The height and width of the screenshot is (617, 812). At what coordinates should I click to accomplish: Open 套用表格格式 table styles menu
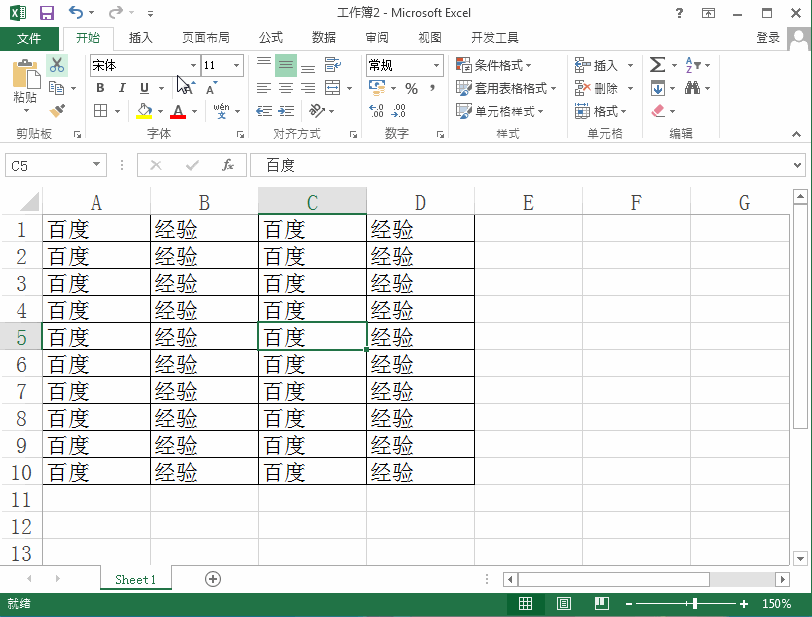coord(506,88)
